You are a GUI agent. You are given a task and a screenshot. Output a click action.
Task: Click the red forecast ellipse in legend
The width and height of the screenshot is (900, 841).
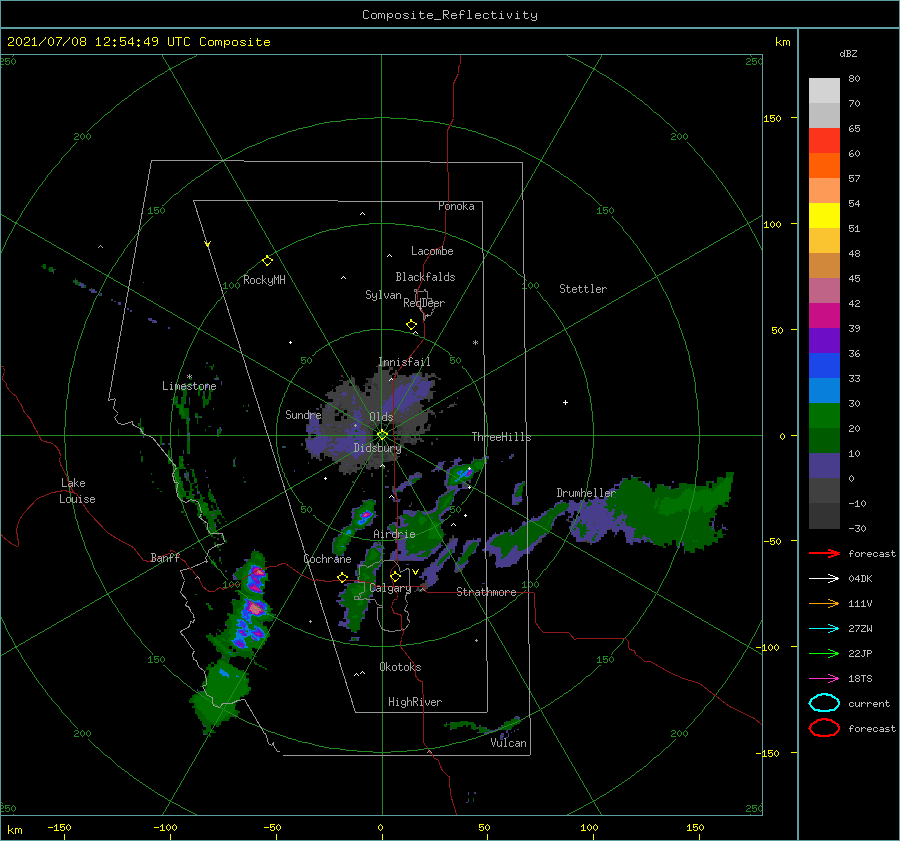(x=824, y=728)
